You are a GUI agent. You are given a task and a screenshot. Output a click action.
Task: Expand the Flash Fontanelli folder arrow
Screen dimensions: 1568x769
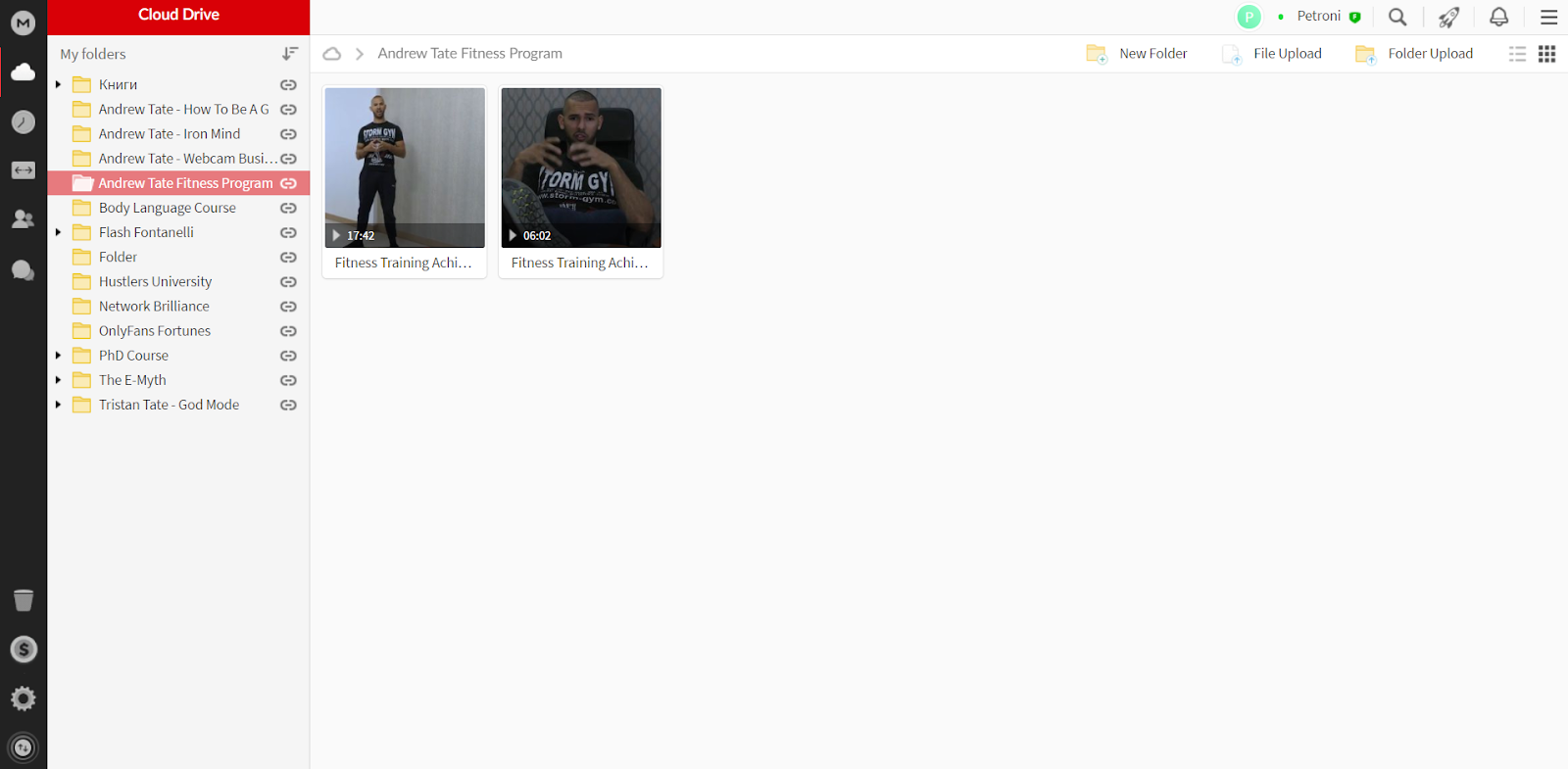(59, 232)
